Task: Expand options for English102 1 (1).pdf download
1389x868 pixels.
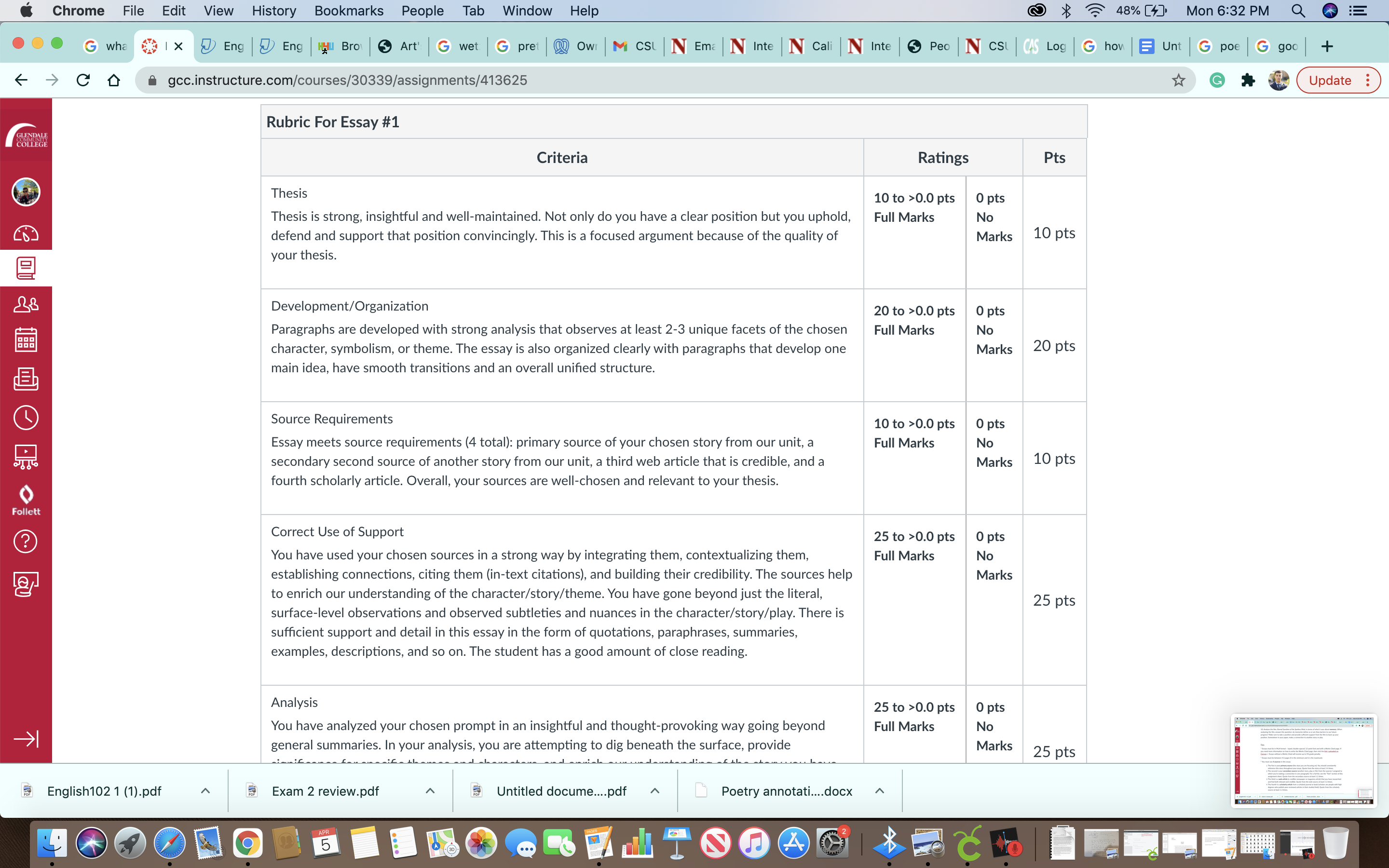Action: tap(205, 791)
